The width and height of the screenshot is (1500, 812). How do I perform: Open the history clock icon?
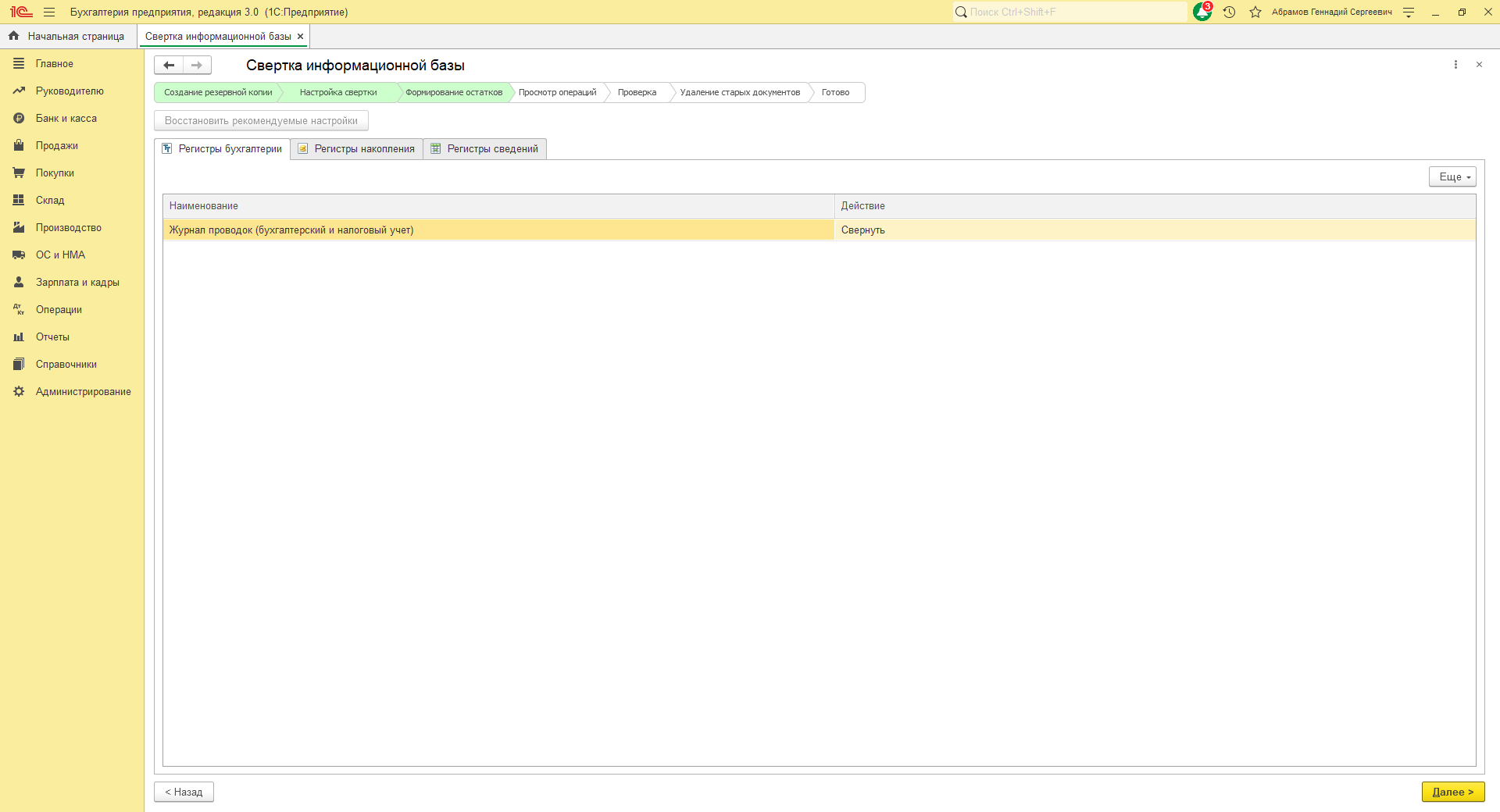pos(1229,12)
